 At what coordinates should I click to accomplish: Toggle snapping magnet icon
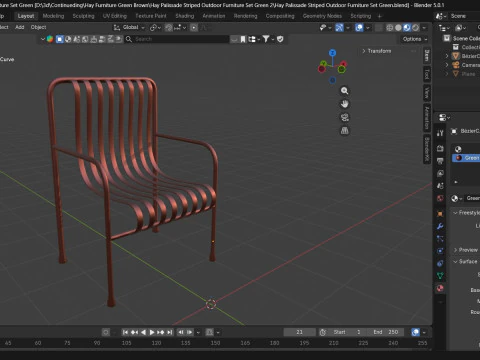(169, 28)
